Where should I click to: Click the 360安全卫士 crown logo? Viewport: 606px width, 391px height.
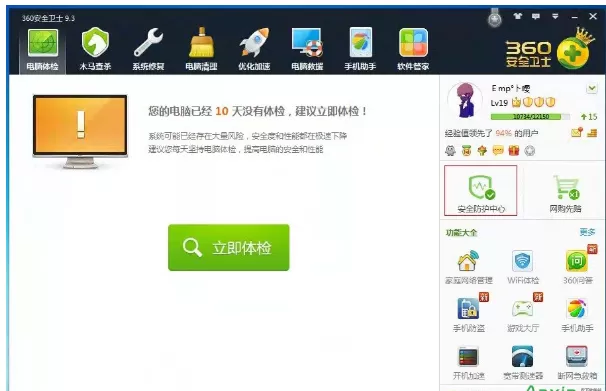(x=550, y=49)
